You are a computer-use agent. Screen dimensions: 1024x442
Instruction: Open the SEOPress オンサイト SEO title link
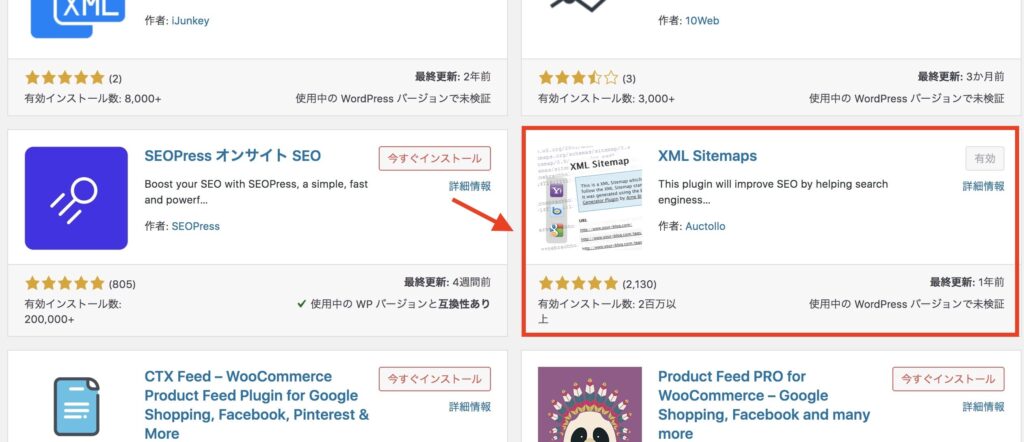tap(232, 156)
